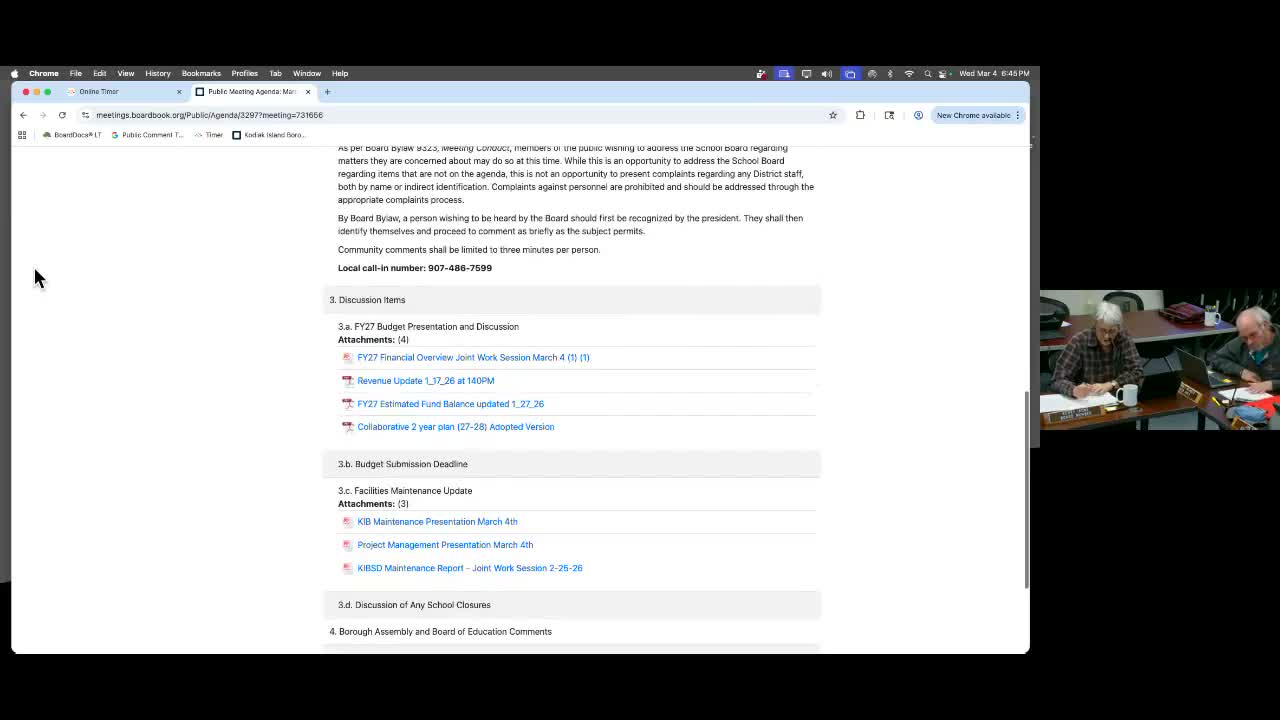Open the Public Comment bookmark
Image resolution: width=1280 pixels, height=720 pixels.
coord(148,135)
